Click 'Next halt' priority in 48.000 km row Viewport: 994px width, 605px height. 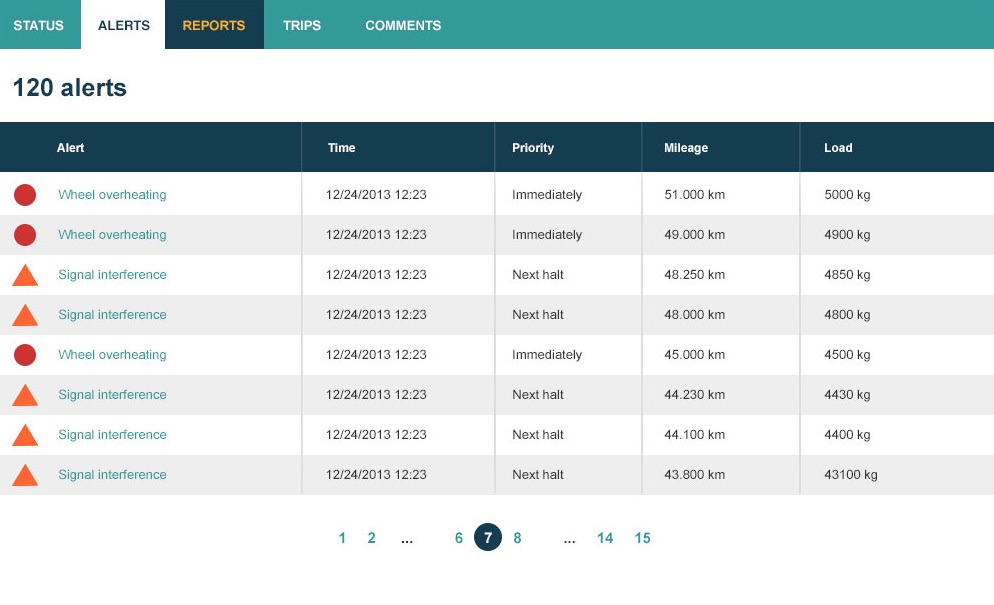(538, 315)
